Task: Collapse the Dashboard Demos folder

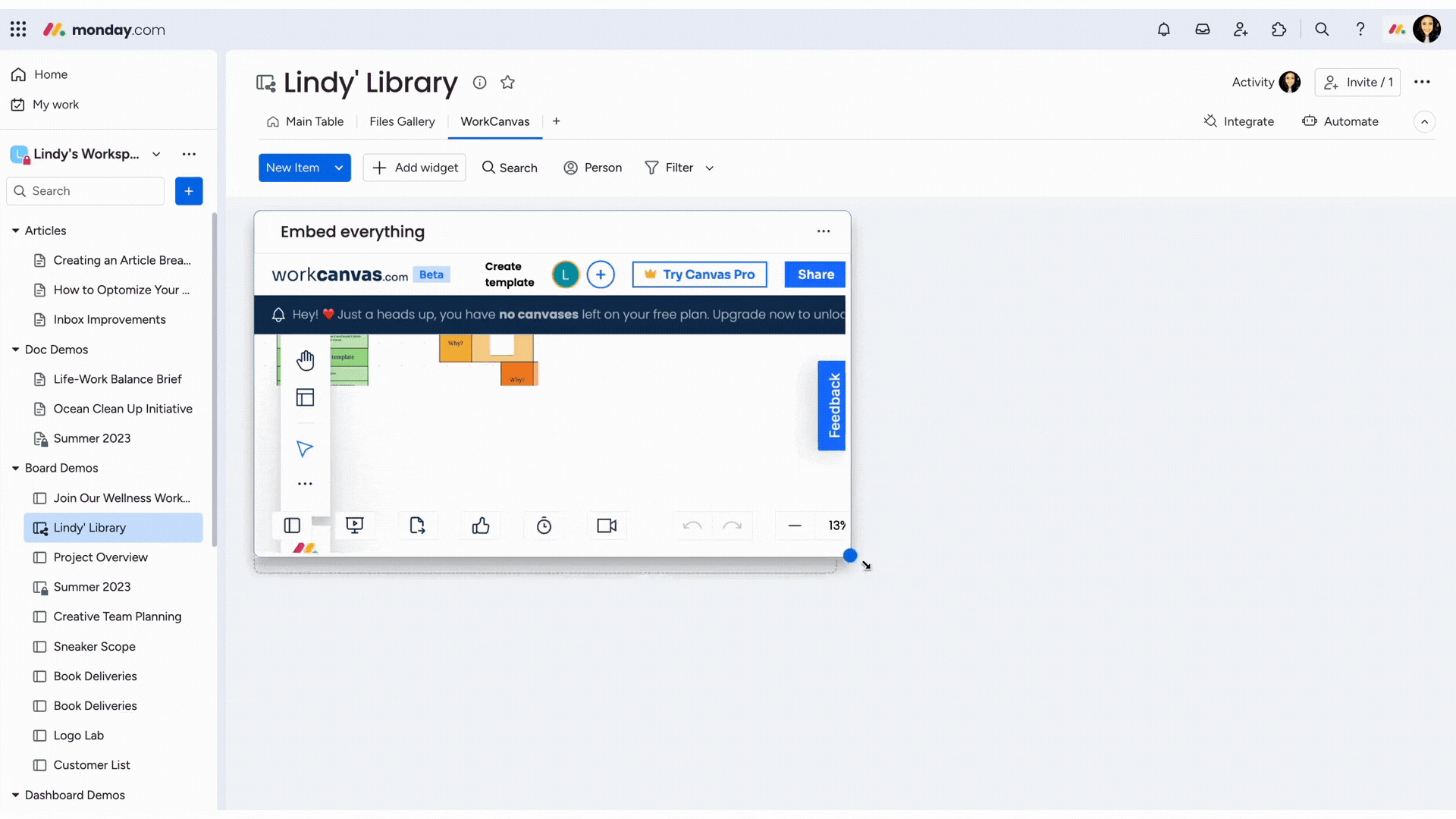Action: click(x=15, y=795)
